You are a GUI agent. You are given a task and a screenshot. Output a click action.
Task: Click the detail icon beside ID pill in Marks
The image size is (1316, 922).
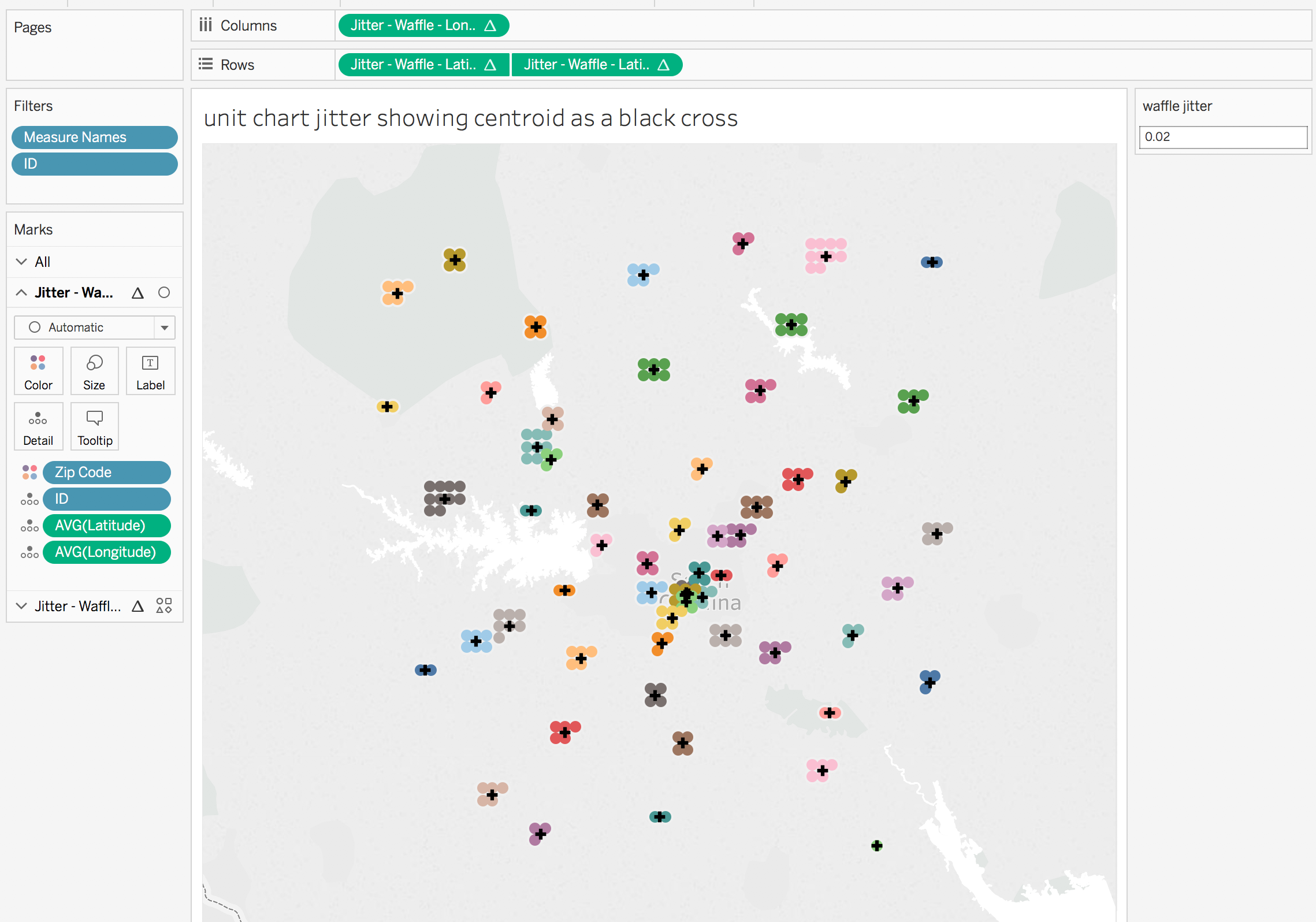[29, 499]
